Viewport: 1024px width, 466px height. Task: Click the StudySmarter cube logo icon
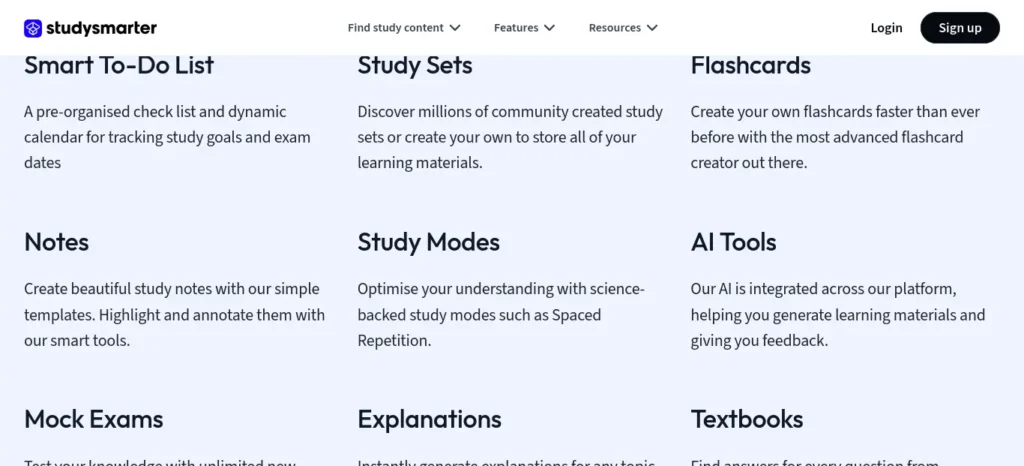33,28
